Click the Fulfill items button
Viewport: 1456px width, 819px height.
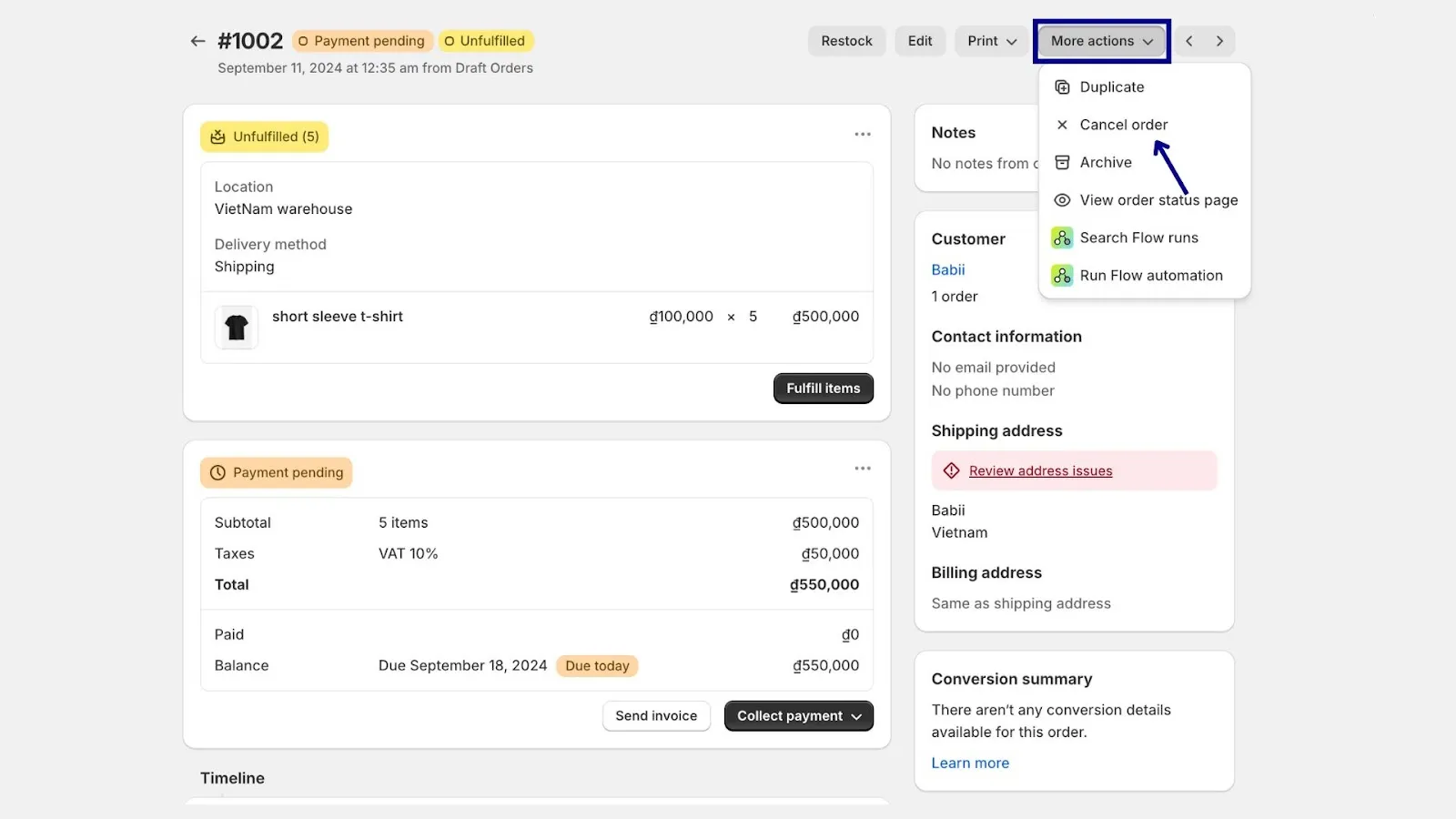[824, 388]
